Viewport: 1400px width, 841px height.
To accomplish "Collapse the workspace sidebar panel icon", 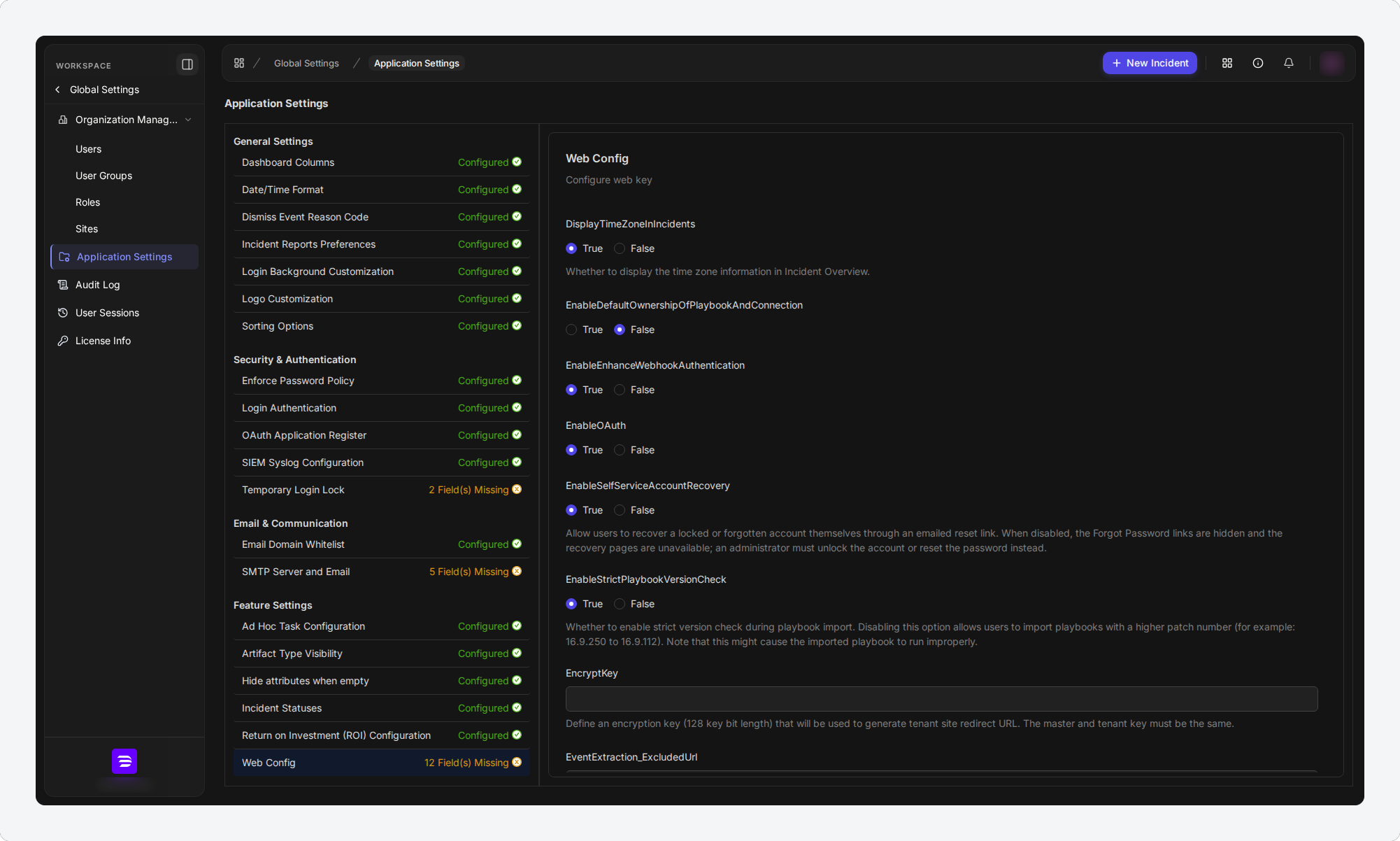I will 187,64.
